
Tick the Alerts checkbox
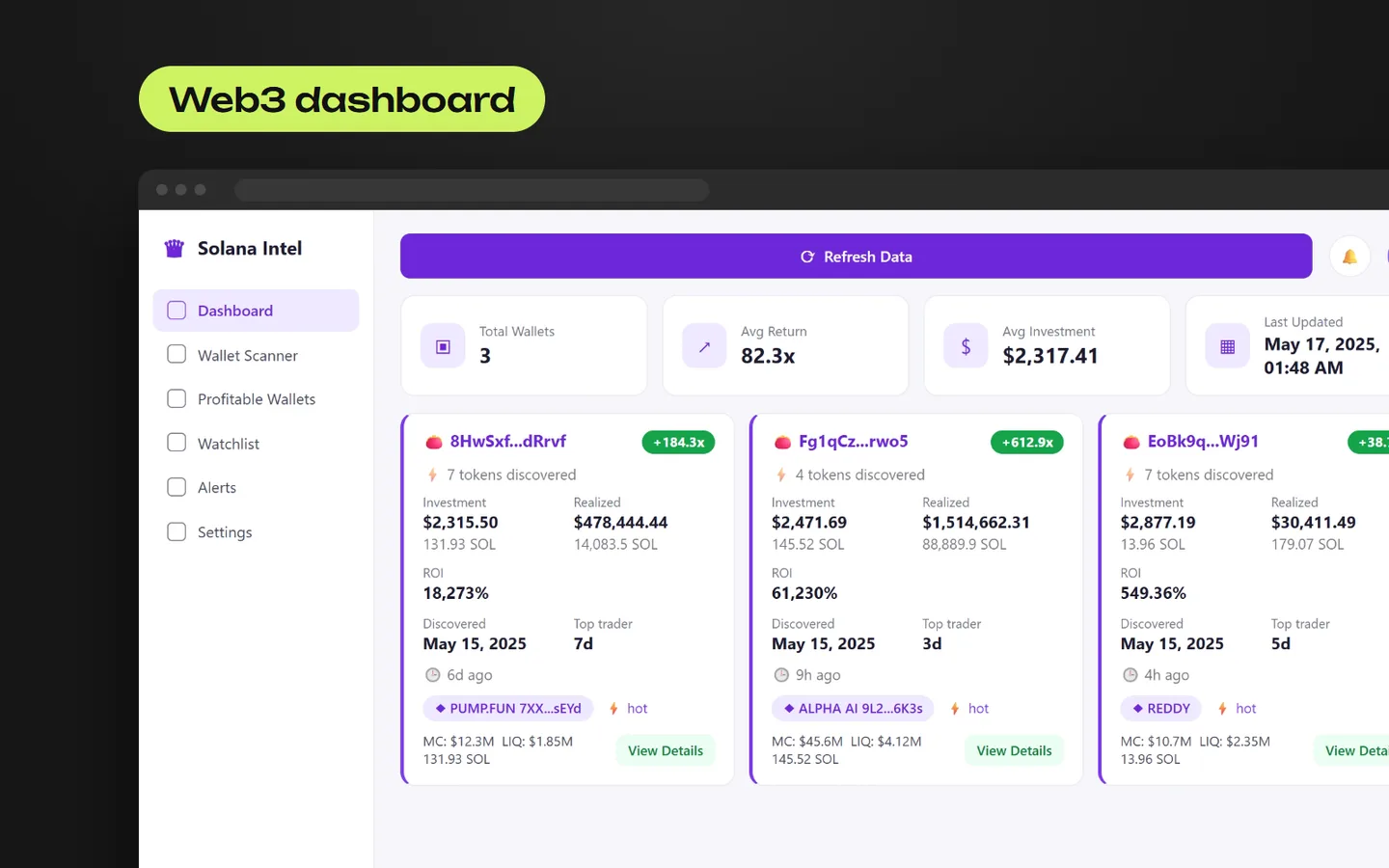tap(177, 487)
